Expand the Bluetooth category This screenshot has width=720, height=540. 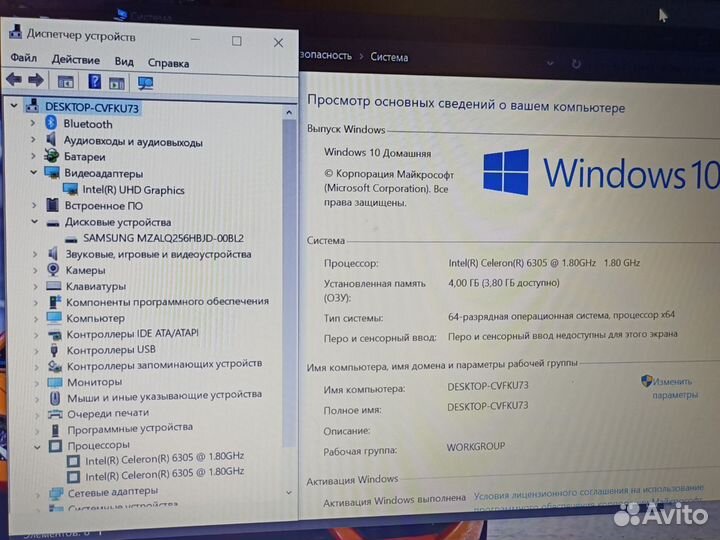[33, 123]
